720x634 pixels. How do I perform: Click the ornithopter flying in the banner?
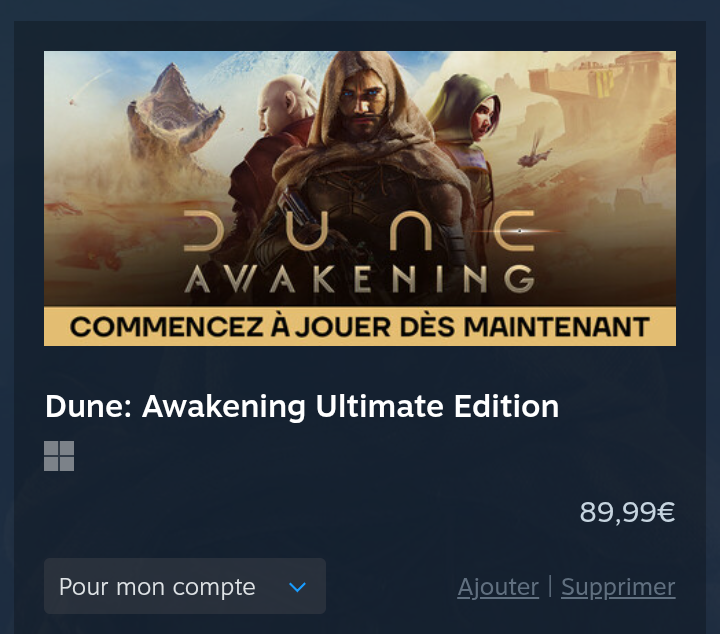(x=535, y=151)
